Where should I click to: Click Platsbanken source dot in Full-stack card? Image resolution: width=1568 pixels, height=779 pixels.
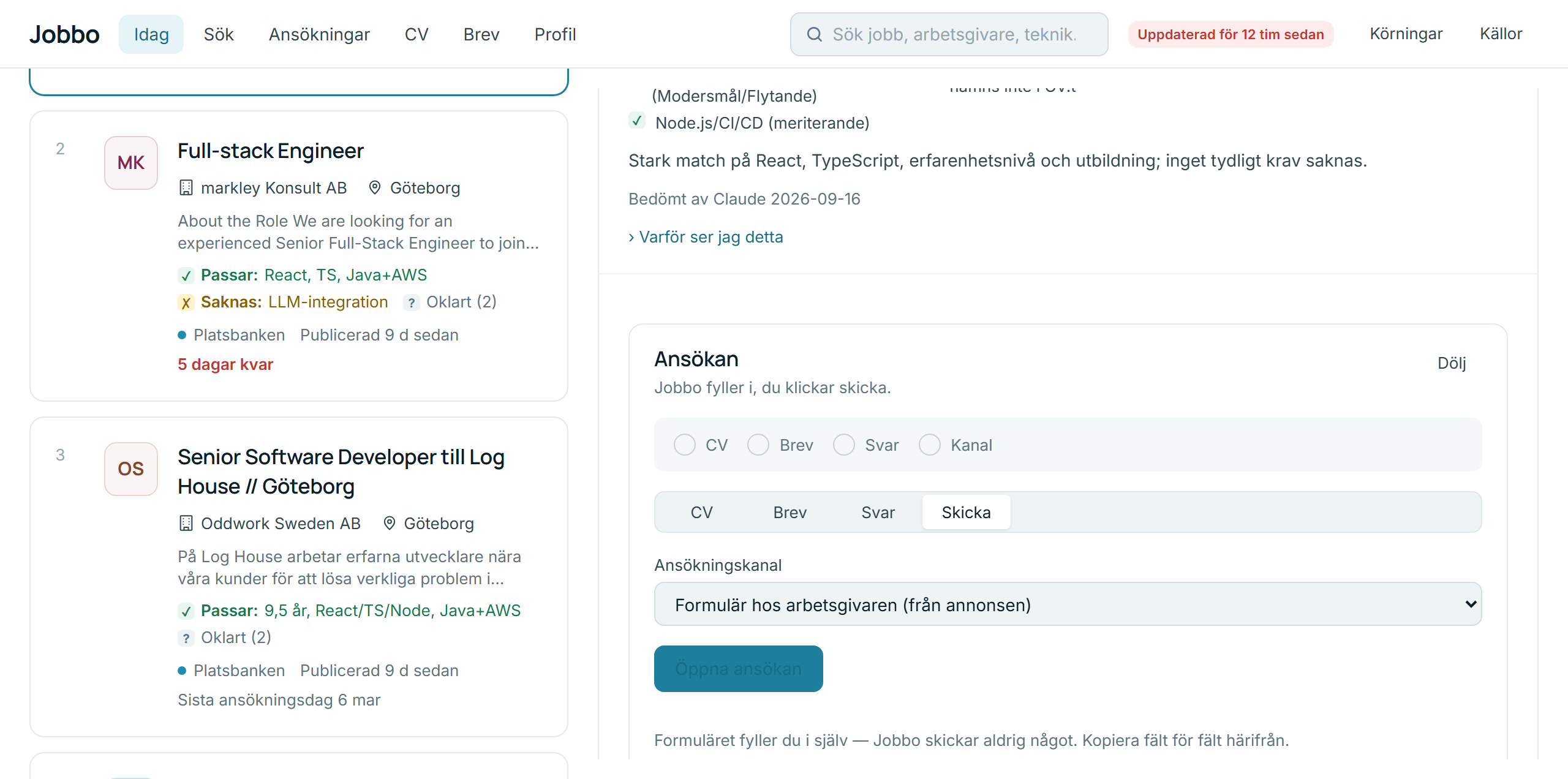(182, 335)
